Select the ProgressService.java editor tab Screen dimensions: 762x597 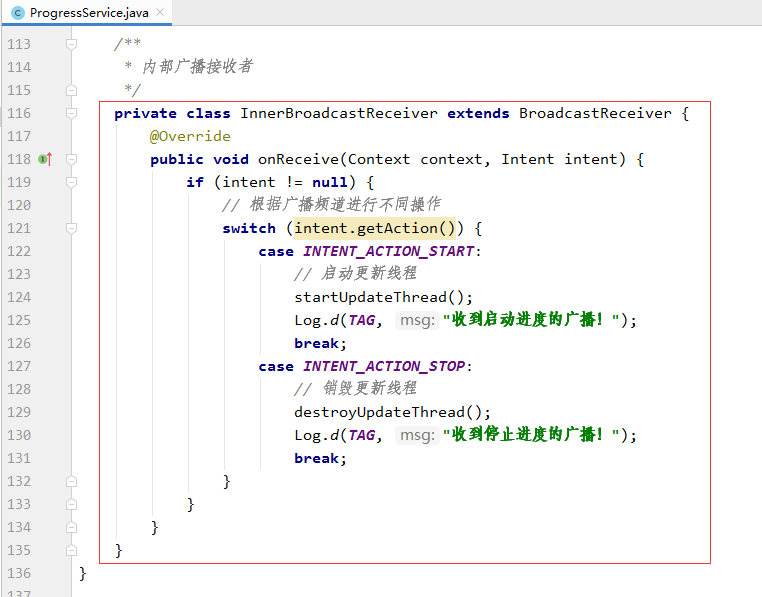pos(87,13)
